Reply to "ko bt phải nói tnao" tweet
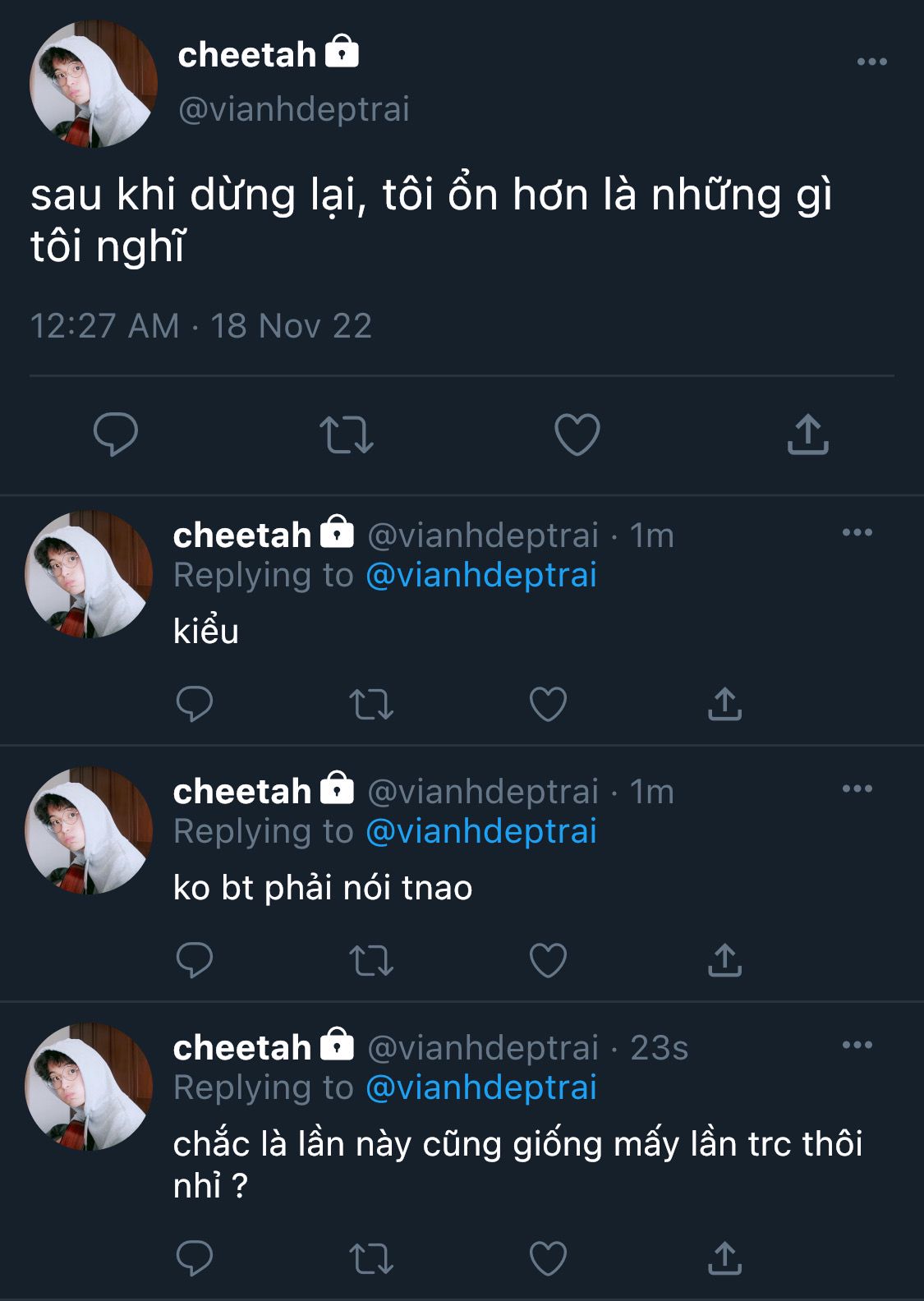 [195, 960]
